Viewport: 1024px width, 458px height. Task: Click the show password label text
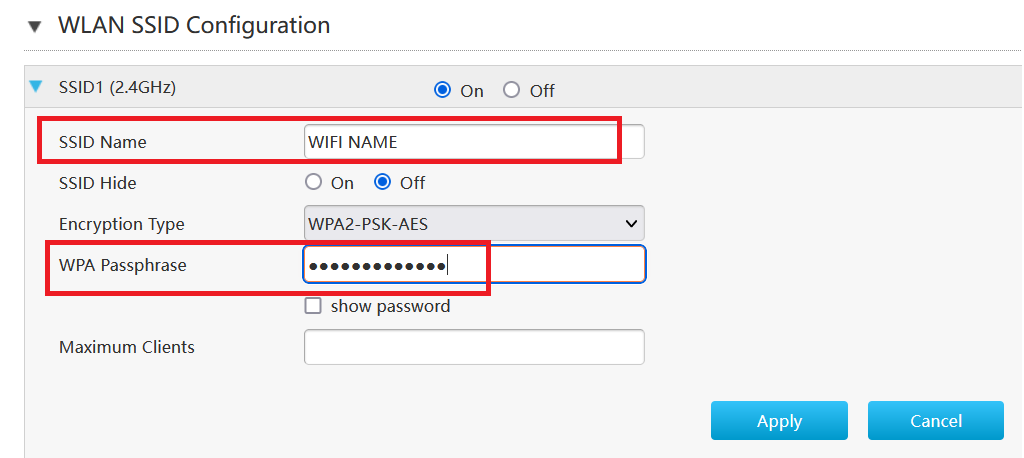390,306
